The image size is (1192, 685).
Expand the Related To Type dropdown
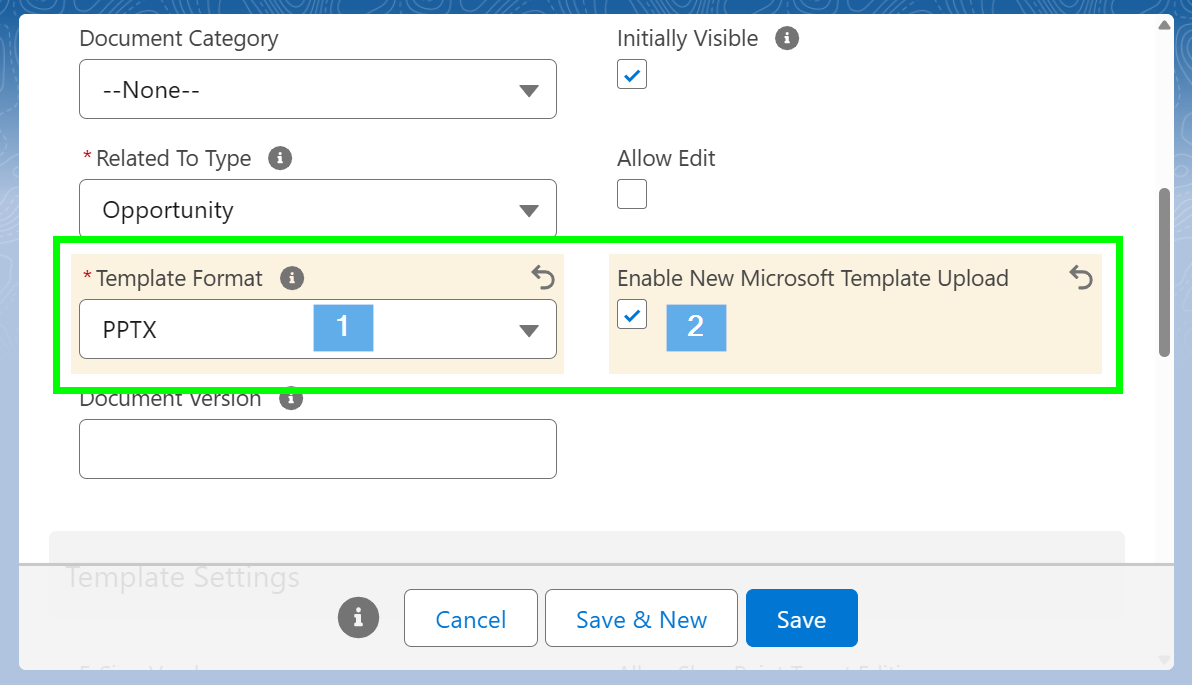coord(317,210)
